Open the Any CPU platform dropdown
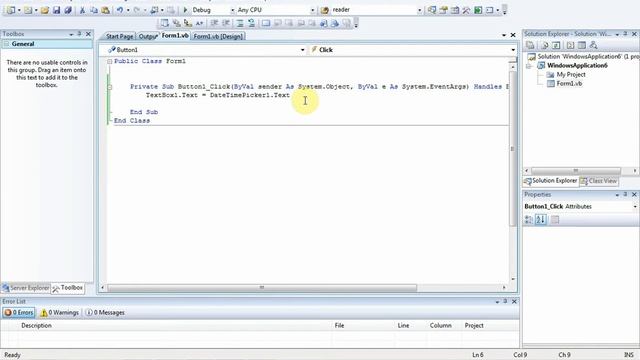The height and width of the screenshot is (360, 640). [x=313, y=10]
